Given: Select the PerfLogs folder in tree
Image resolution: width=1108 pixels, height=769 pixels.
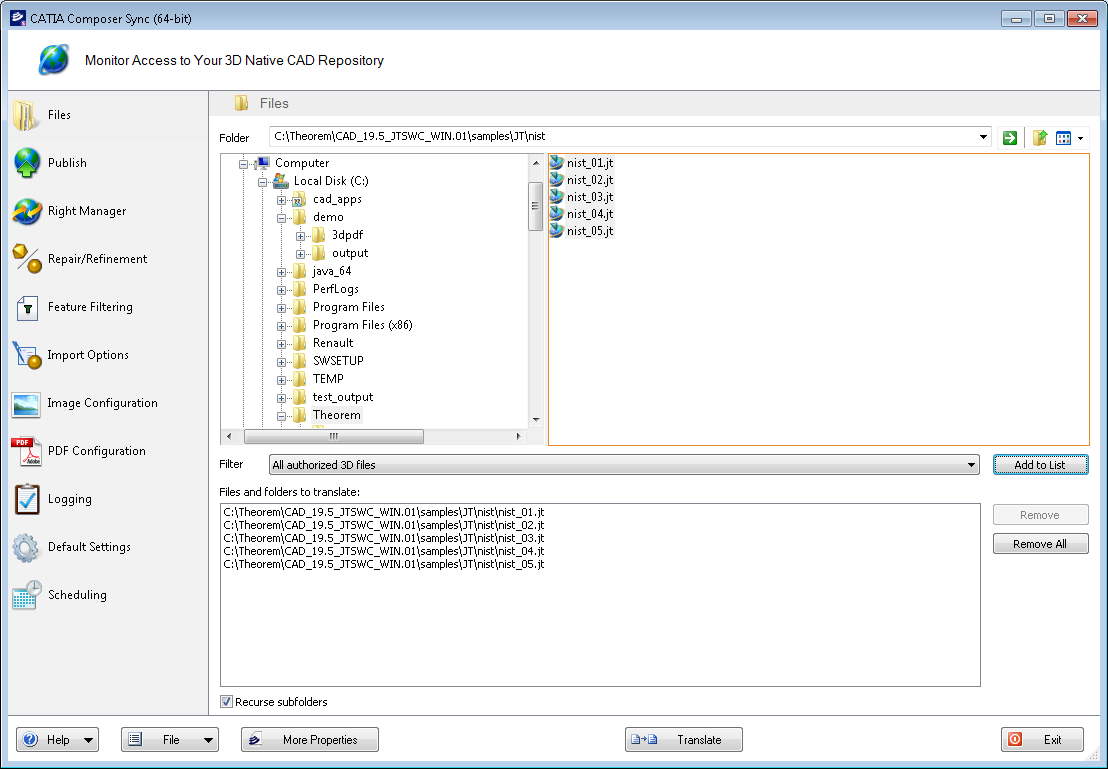Looking at the screenshot, I should point(336,289).
